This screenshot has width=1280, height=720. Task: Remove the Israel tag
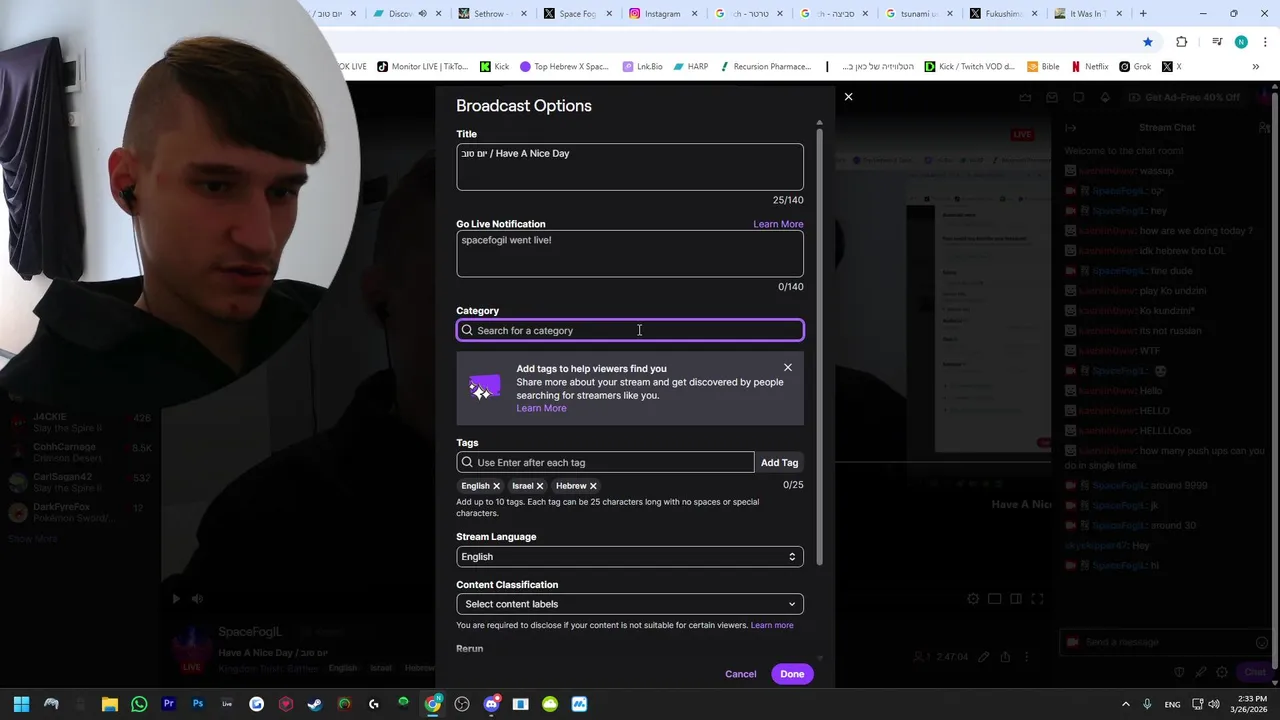click(x=540, y=486)
